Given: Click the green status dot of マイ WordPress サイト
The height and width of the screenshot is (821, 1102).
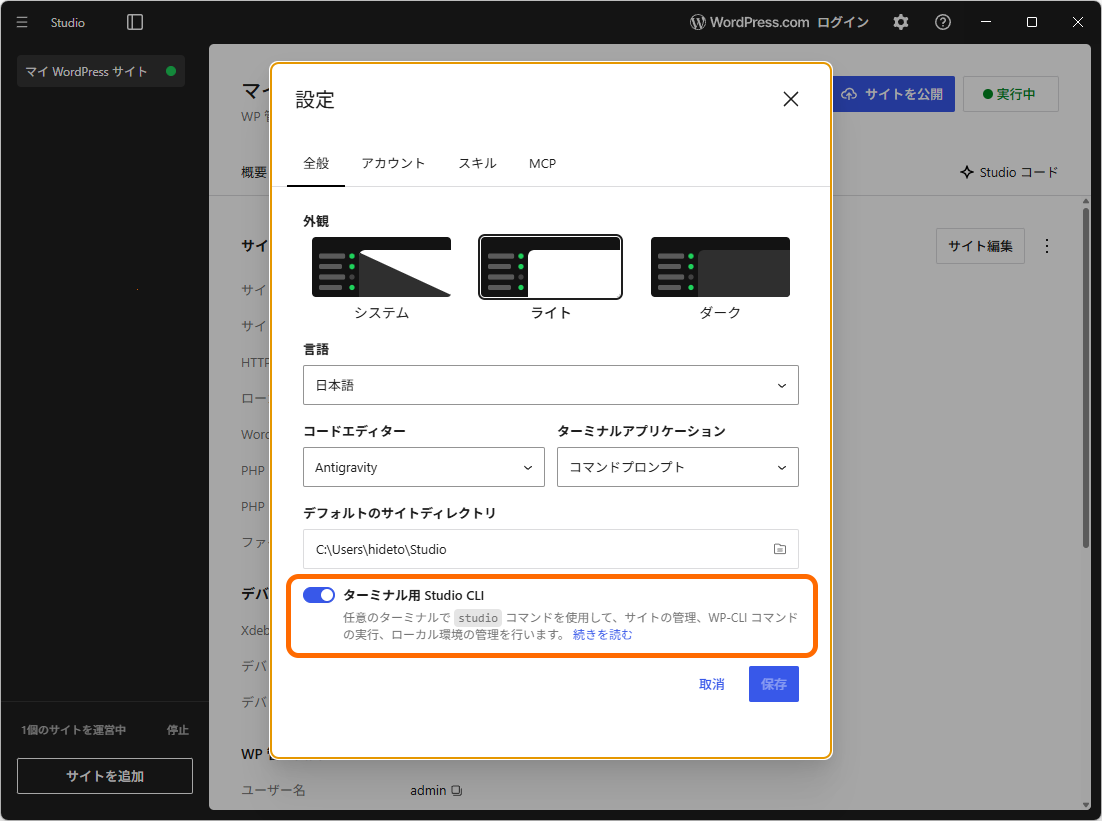Looking at the screenshot, I should [x=171, y=71].
